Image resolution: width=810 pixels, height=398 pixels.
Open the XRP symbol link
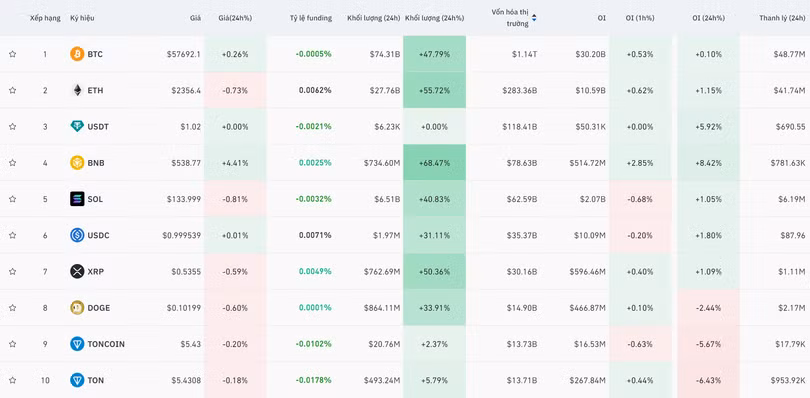[96, 271]
